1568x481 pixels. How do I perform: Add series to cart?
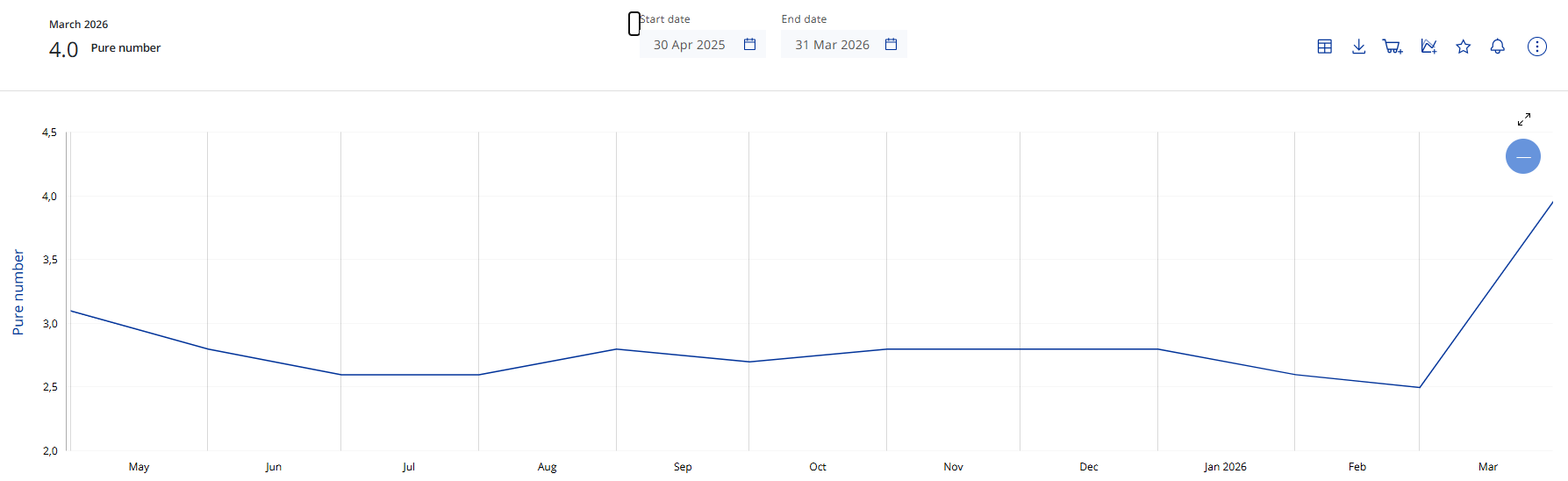(1393, 47)
